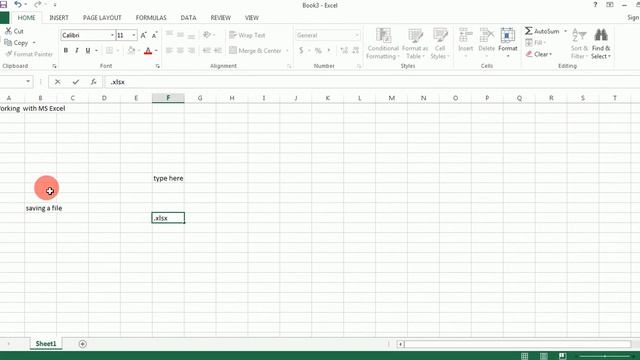Set middle vertical alignment
The height and width of the screenshot is (360, 640).
(x=180, y=35)
